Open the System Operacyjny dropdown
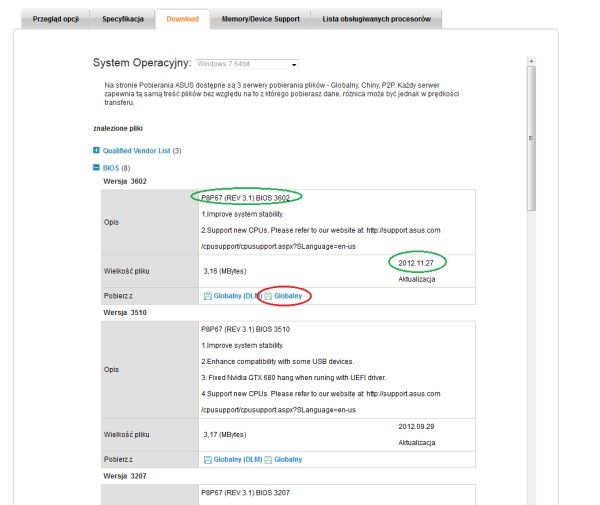 point(247,64)
